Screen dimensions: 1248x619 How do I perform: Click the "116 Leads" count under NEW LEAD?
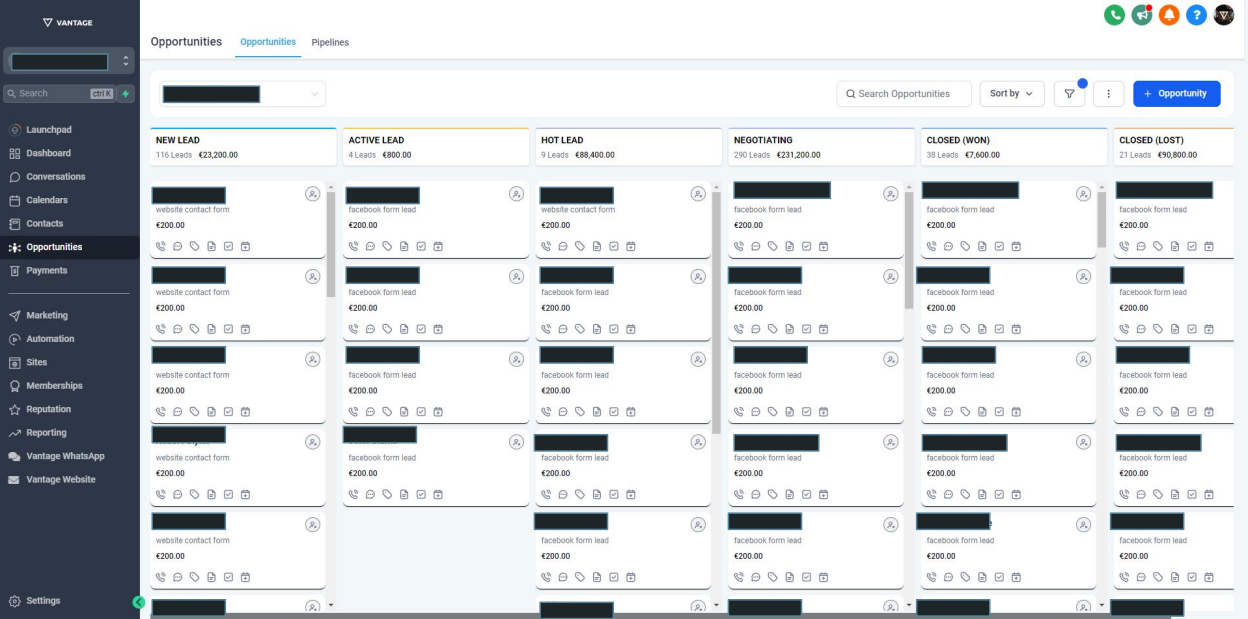(174, 156)
